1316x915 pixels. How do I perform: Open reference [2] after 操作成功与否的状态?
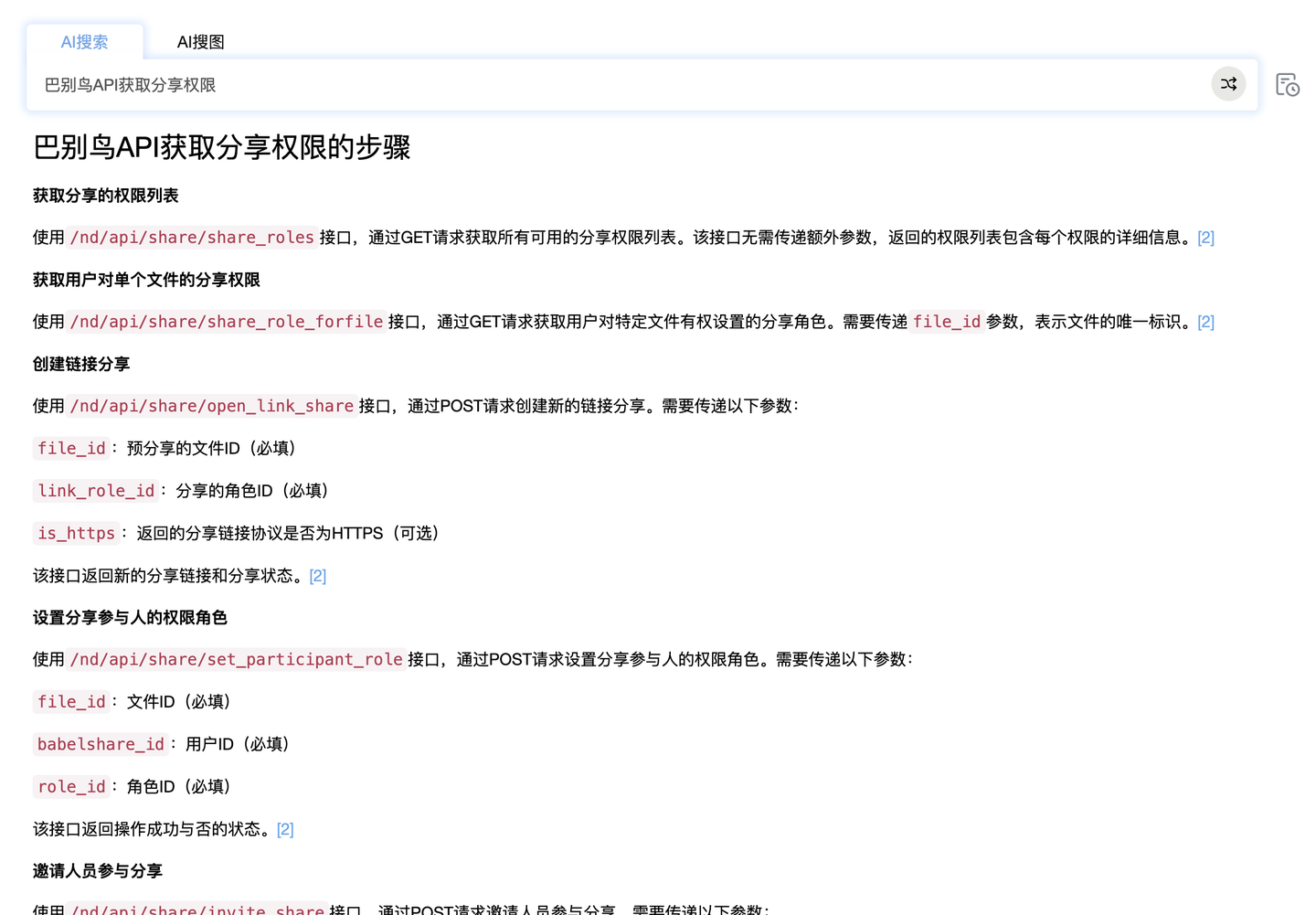click(285, 829)
